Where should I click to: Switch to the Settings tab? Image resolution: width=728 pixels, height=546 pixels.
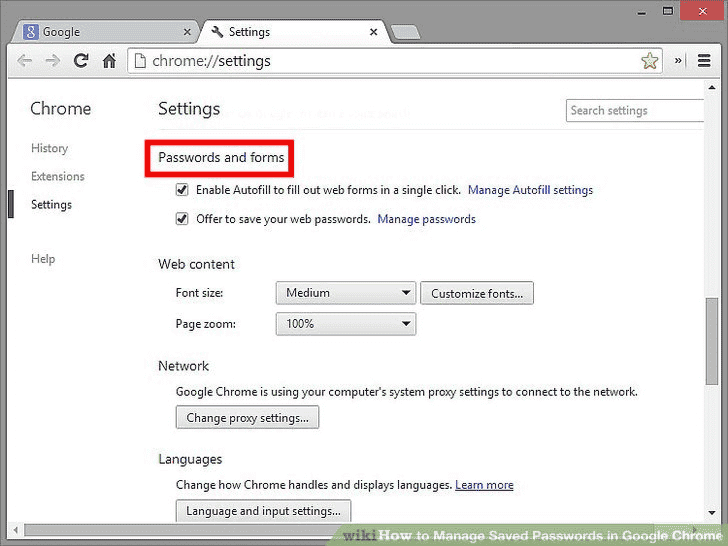[295, 32]
